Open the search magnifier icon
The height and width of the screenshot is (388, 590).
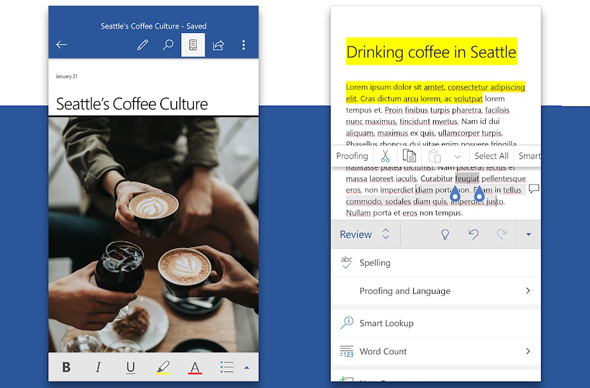[168, 45]
